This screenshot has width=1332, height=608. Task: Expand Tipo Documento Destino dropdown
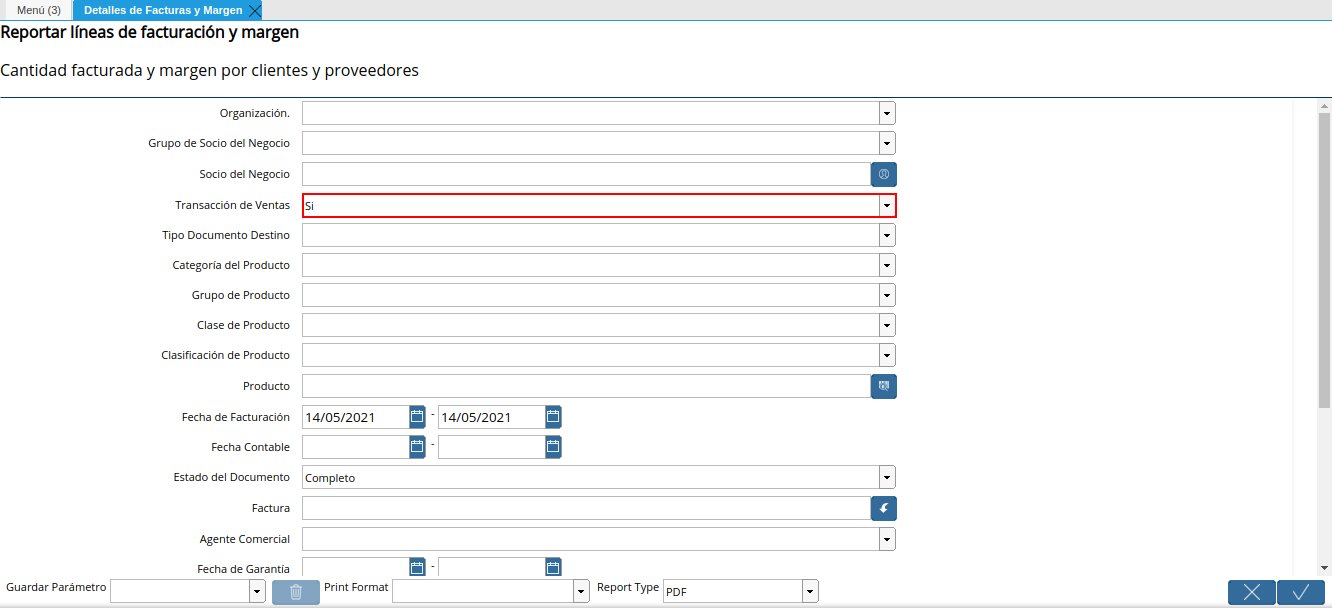887,235
